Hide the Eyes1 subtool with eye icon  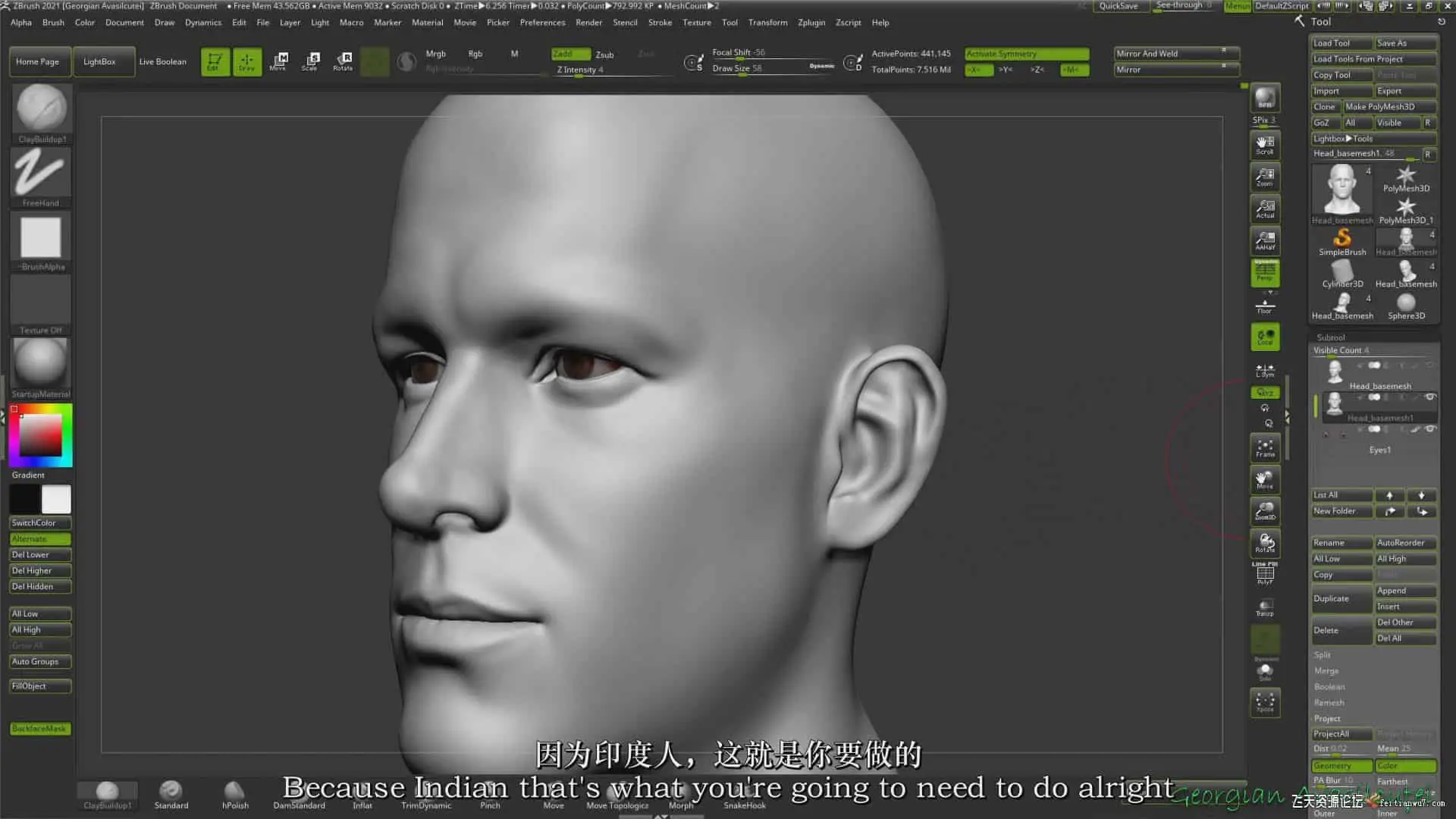pos(1429,429)
